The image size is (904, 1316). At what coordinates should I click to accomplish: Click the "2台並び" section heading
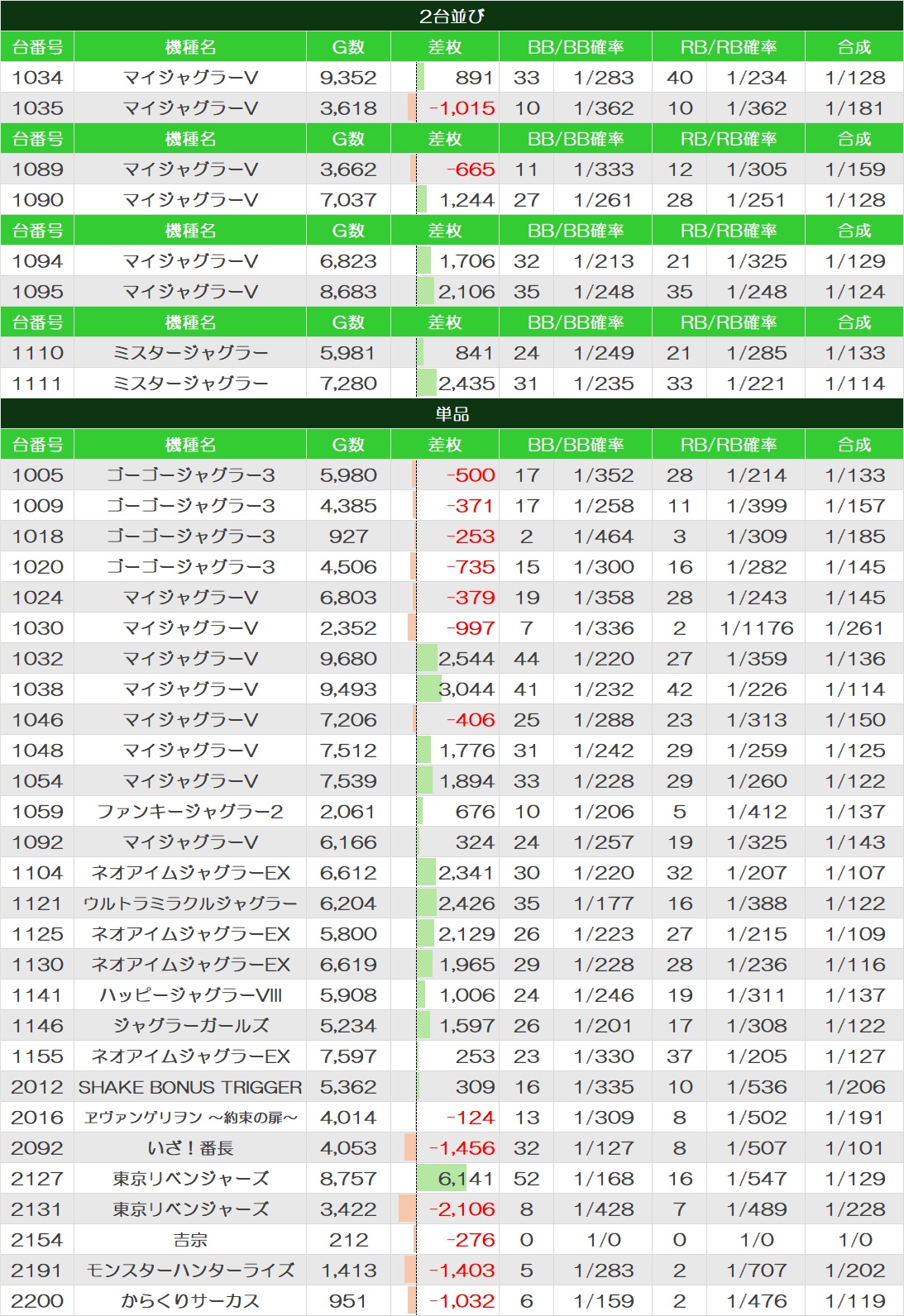(452, 16)
